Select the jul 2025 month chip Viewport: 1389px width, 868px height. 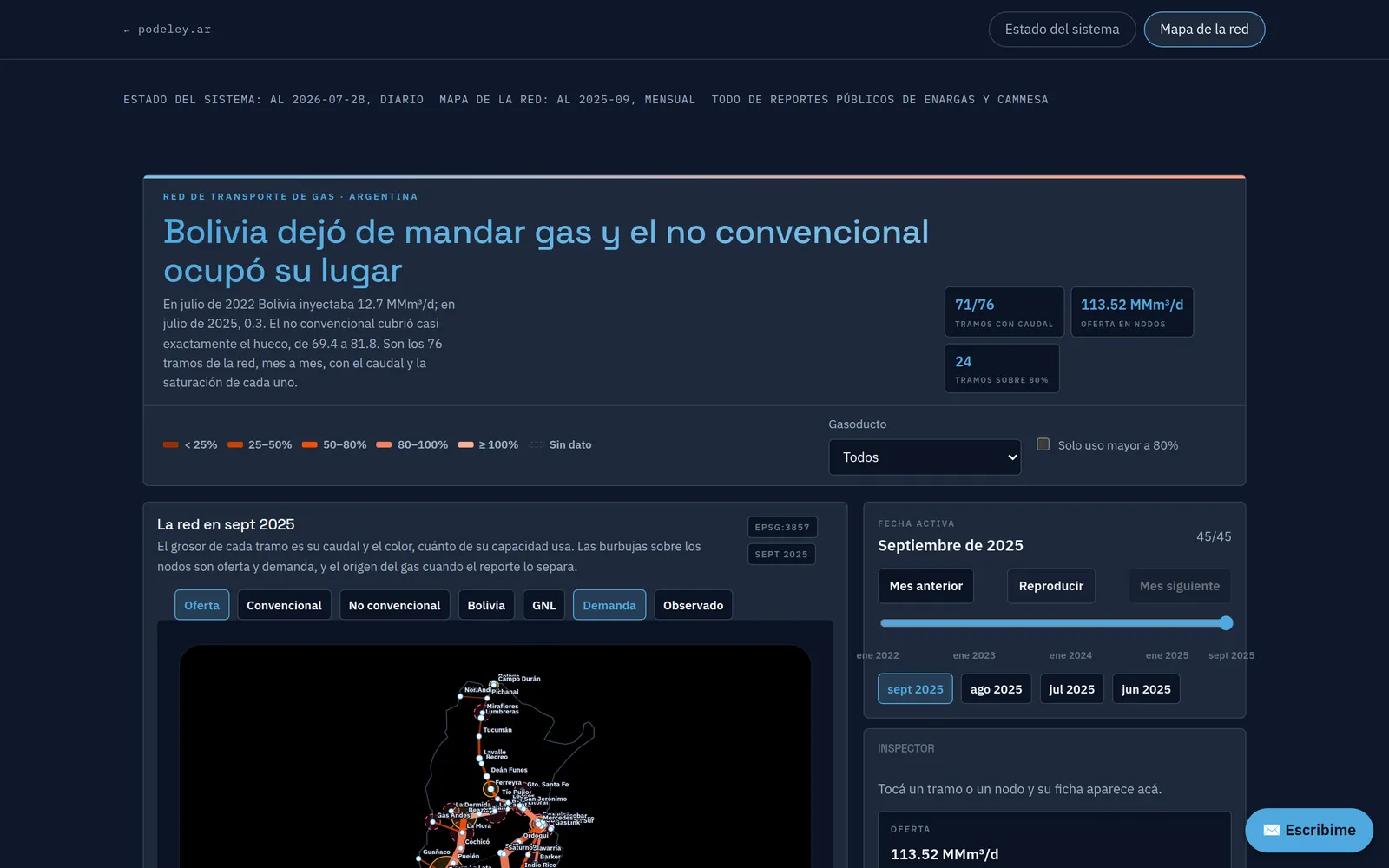(1071, 689)
